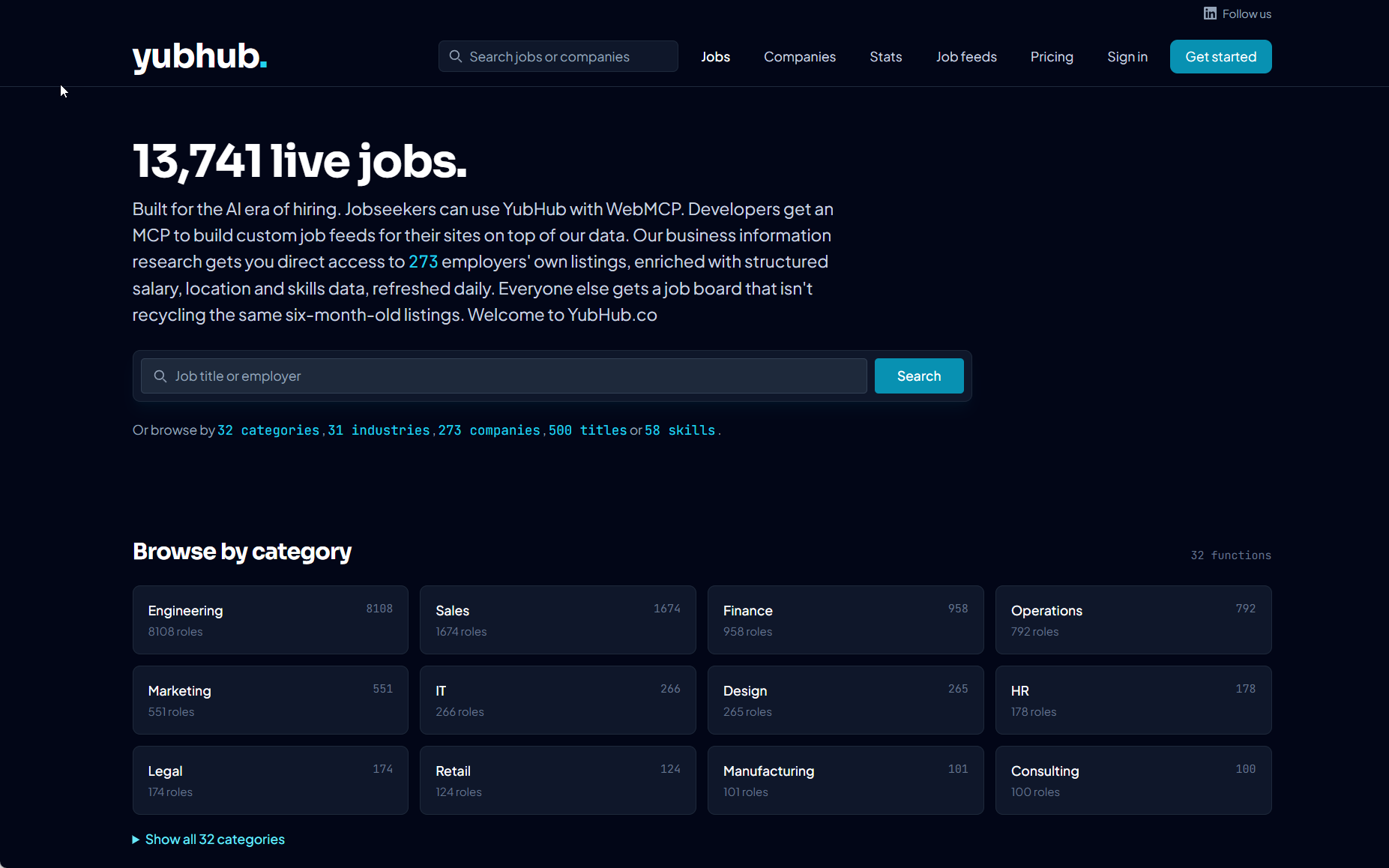Click the Get started button

coord(1220,56)
